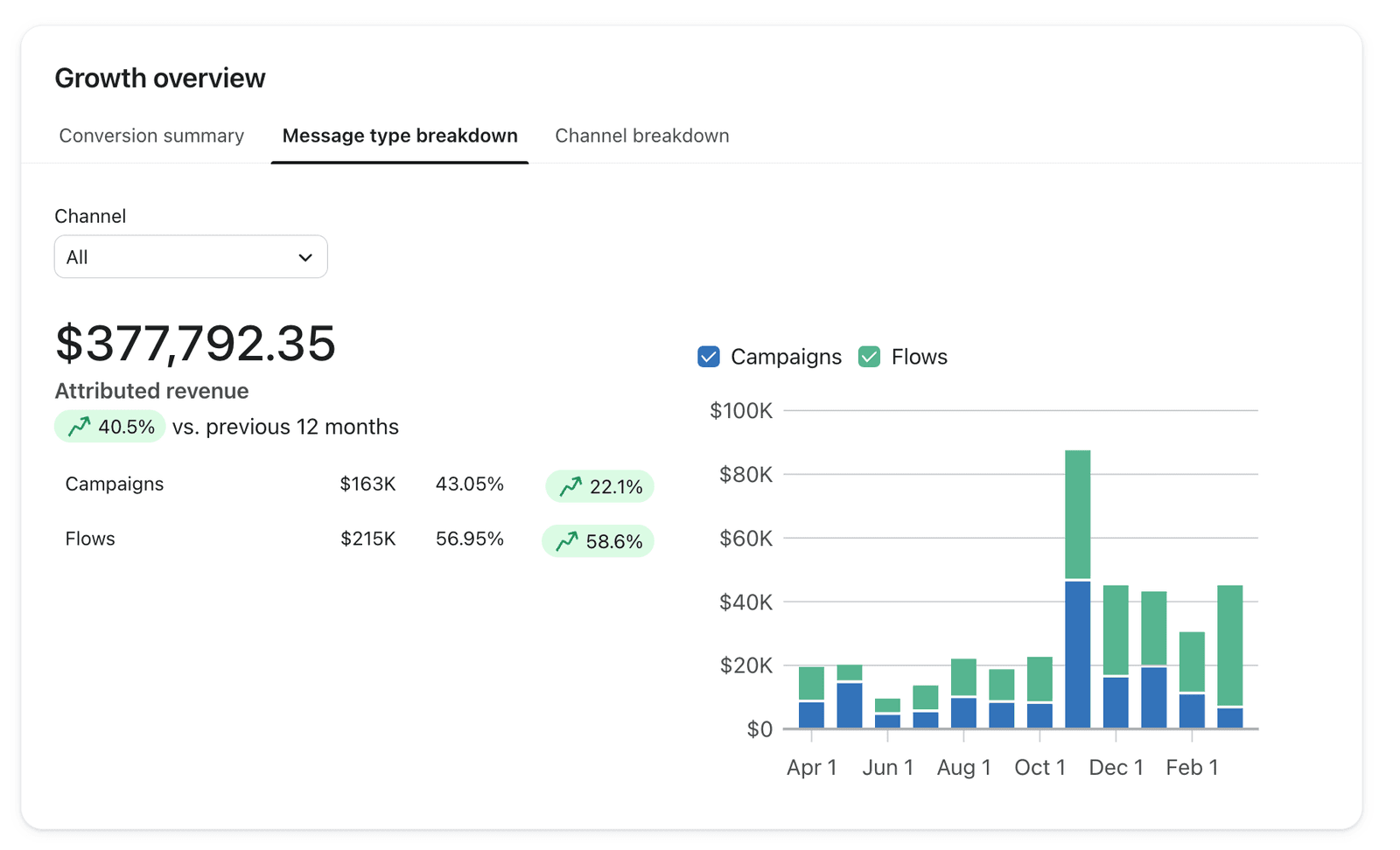
Task: Click the Aug 1 axis label
Action: [x=964, y=768]
